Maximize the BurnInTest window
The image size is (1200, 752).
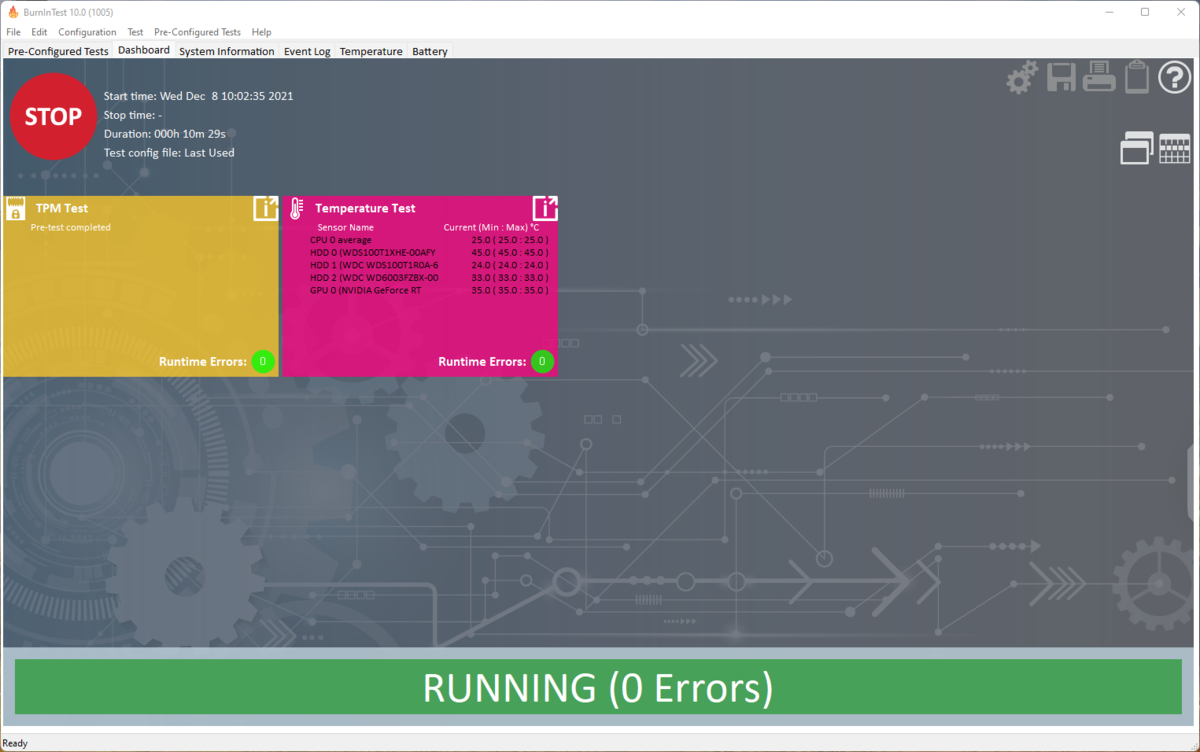coord(1145,12)
